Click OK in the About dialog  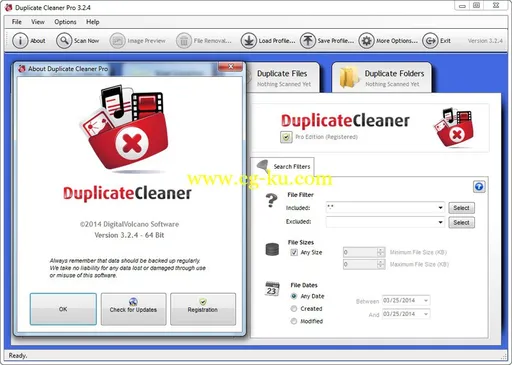[63, 309]
